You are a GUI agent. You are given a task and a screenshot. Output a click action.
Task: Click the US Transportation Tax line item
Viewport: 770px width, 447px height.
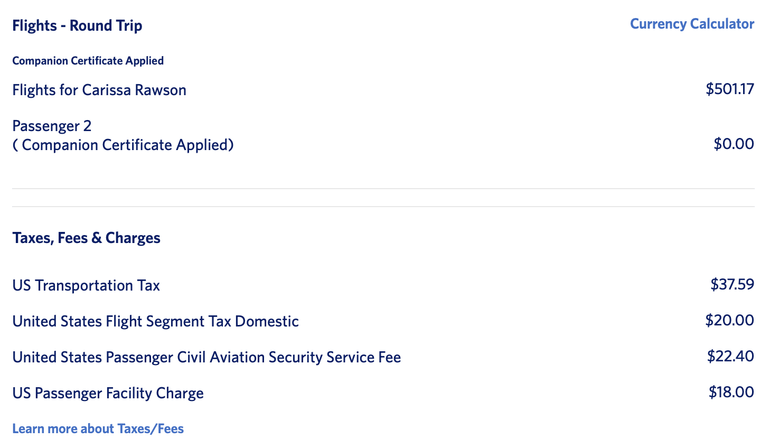click(86, 285)
